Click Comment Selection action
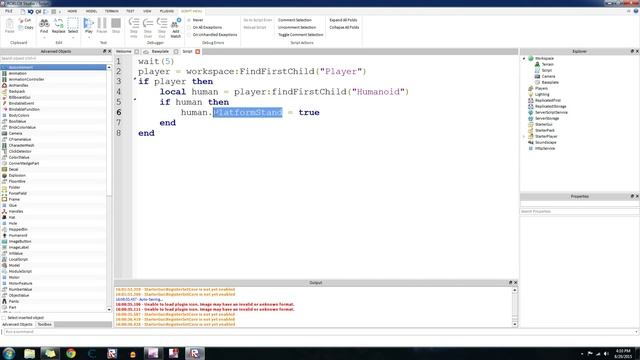 pyautogui.click(x=295, y=20)
